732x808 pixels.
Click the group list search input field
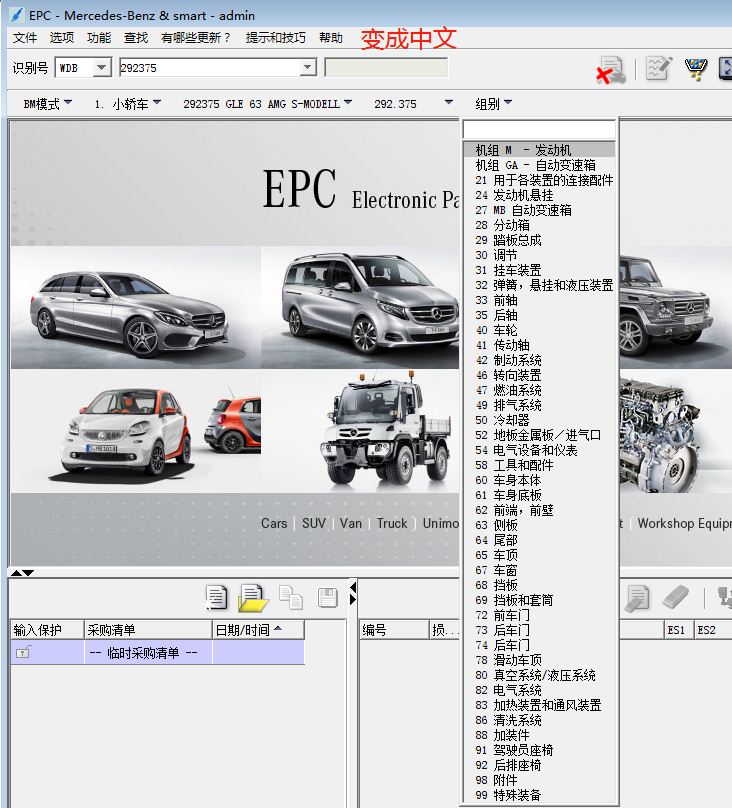tap(539, 129)
